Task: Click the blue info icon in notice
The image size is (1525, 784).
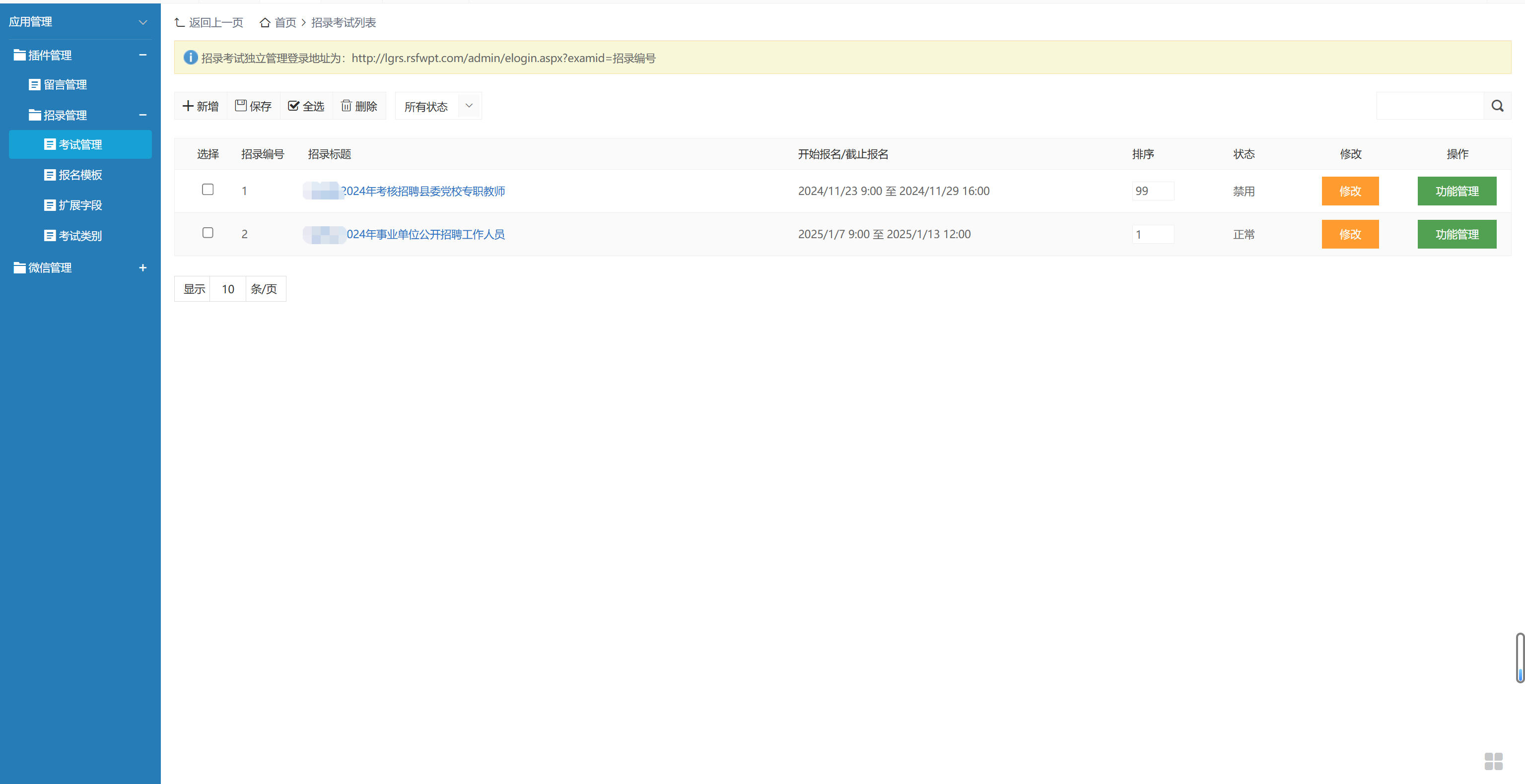Action: [190, 58]
